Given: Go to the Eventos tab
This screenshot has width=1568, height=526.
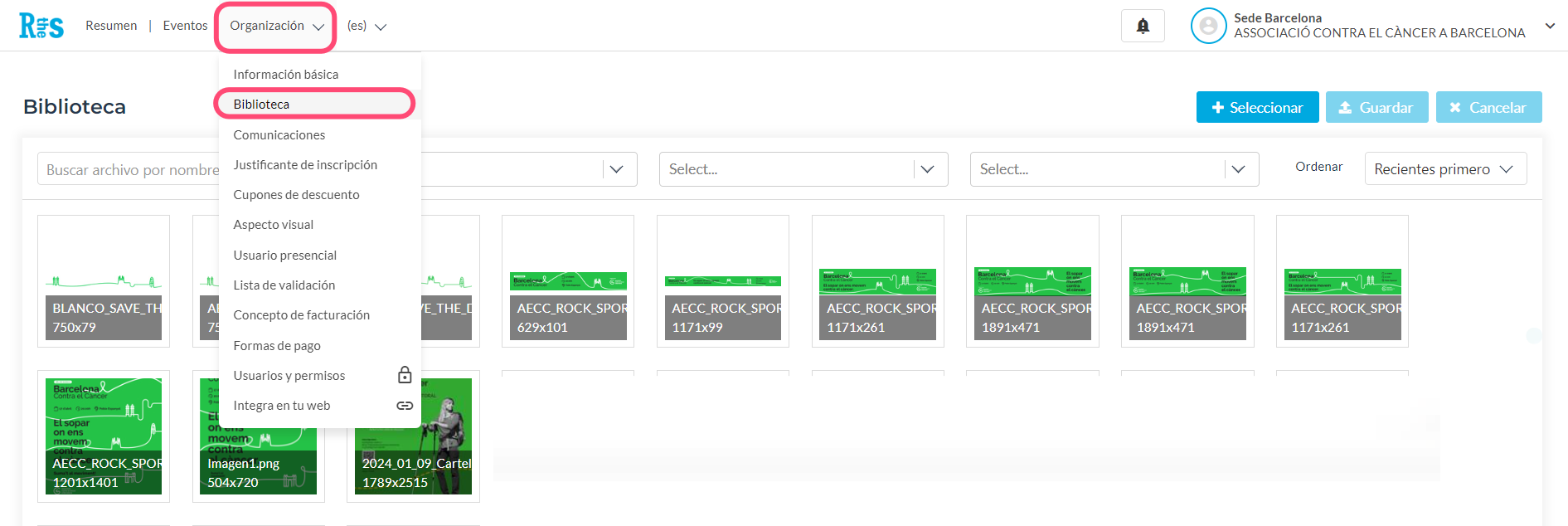Looking at the screenshot, I should click(185, 26).
